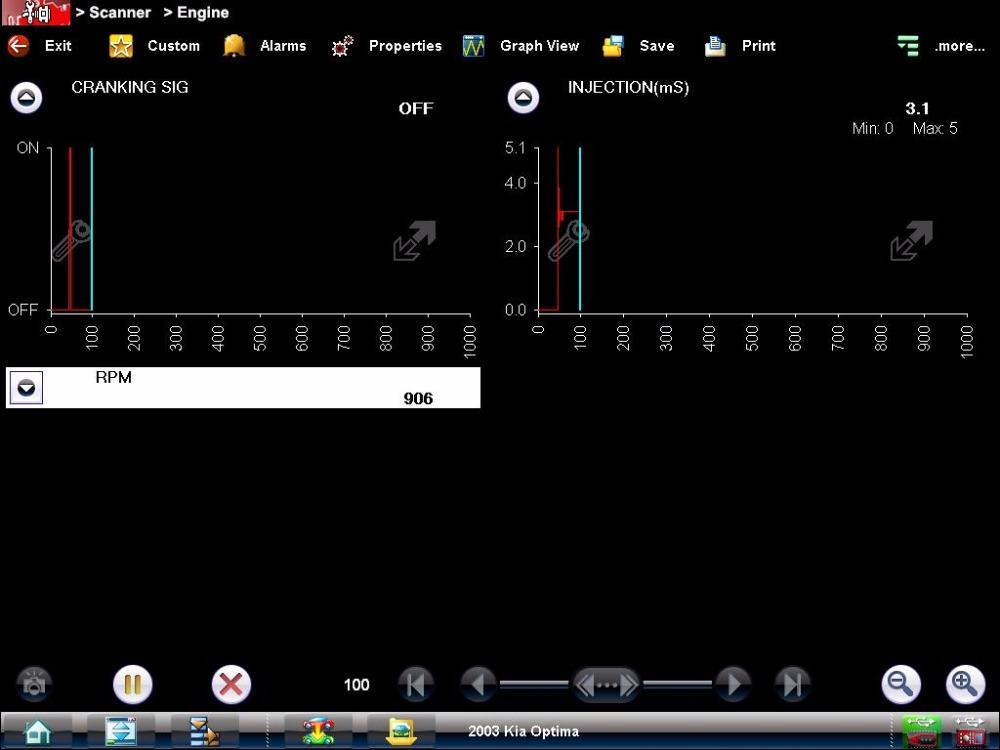This screenshot has height=750, width=1000.
Task: Expand the RPM parameter graph
Action: 26,388
